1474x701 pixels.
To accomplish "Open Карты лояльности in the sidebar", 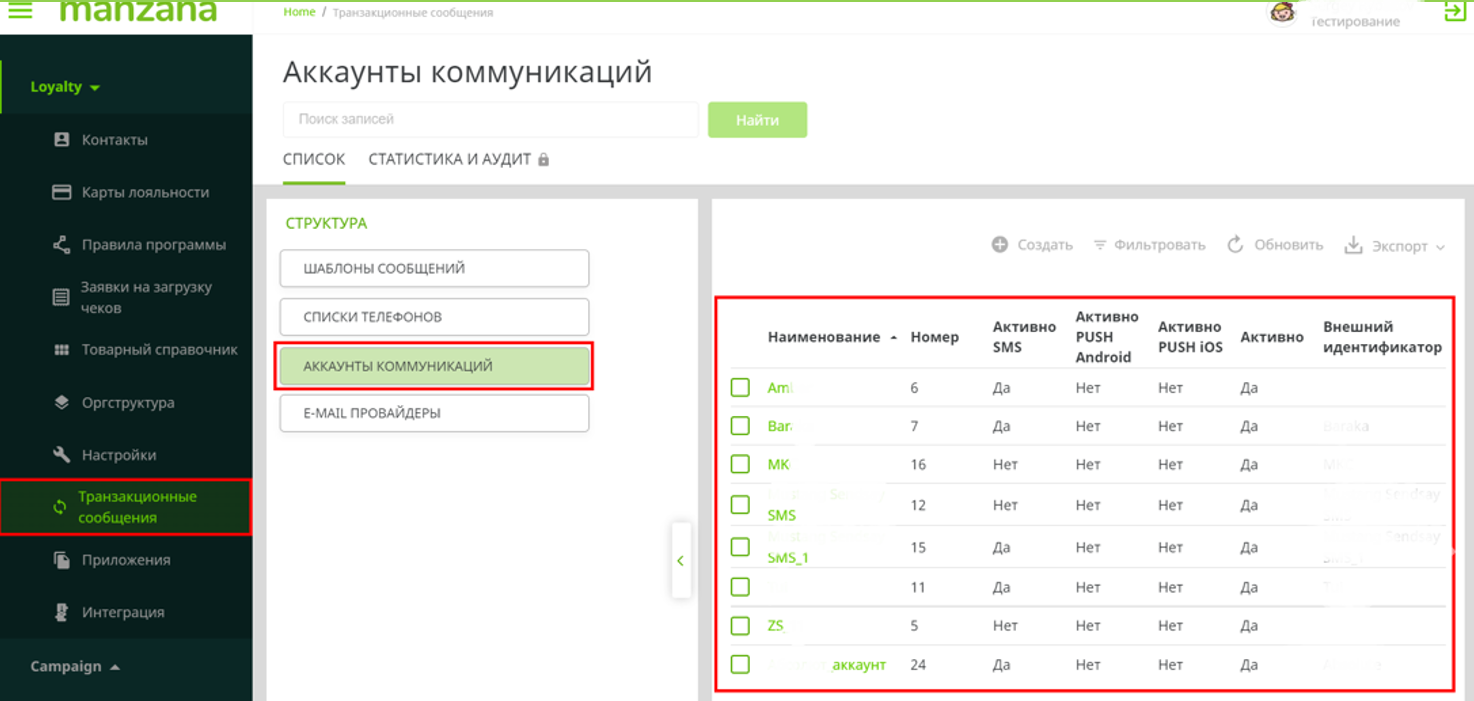I will point(145,192).
